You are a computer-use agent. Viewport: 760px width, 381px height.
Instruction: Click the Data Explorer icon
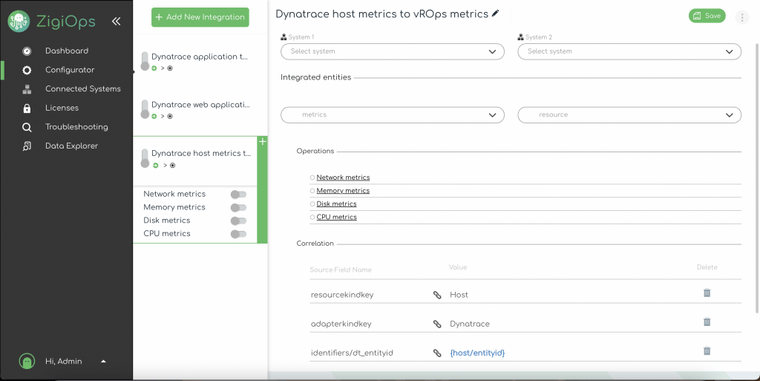(x=27, y=146)
